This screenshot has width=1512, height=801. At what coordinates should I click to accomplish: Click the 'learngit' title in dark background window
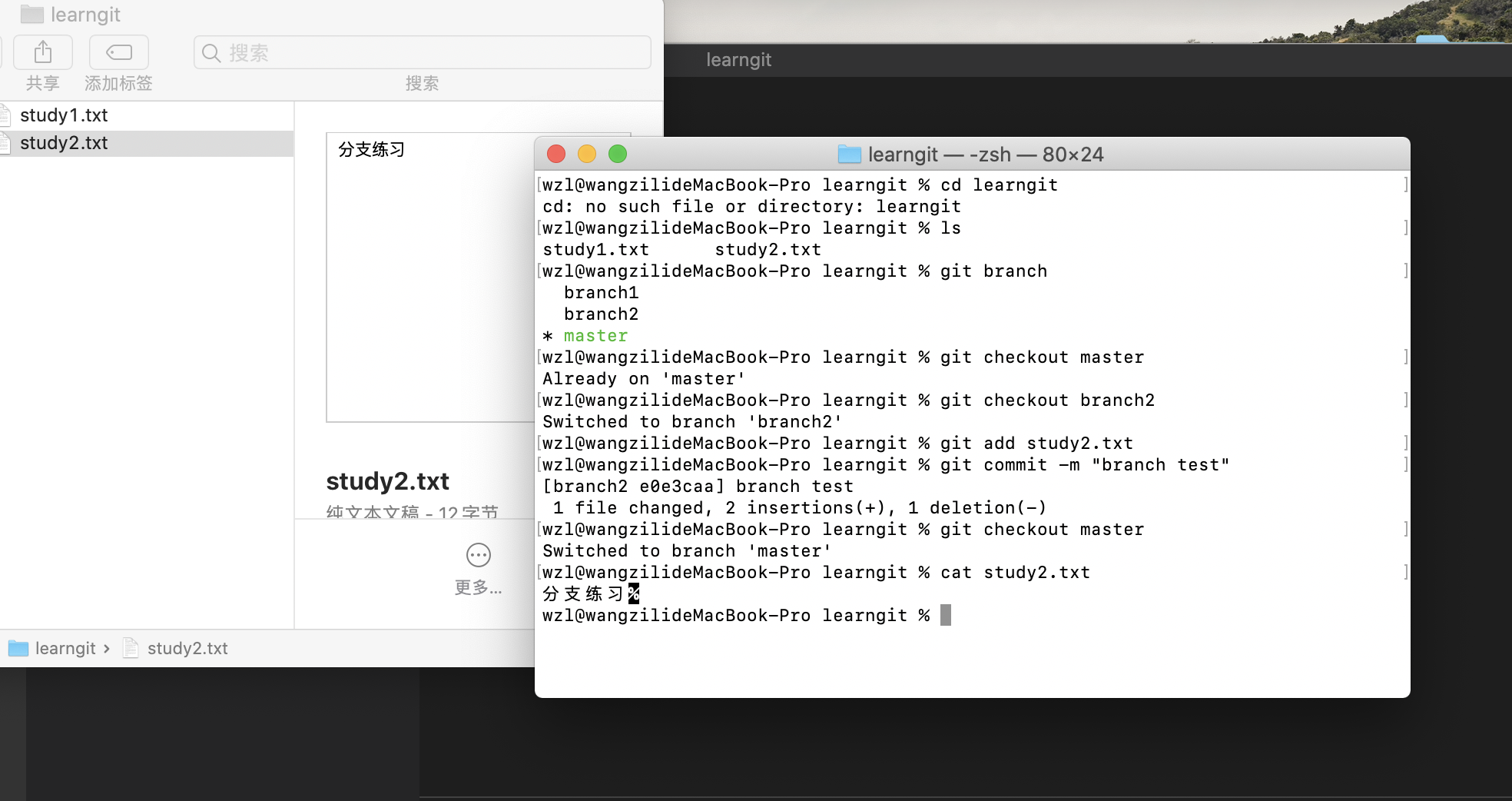point(738,60)
